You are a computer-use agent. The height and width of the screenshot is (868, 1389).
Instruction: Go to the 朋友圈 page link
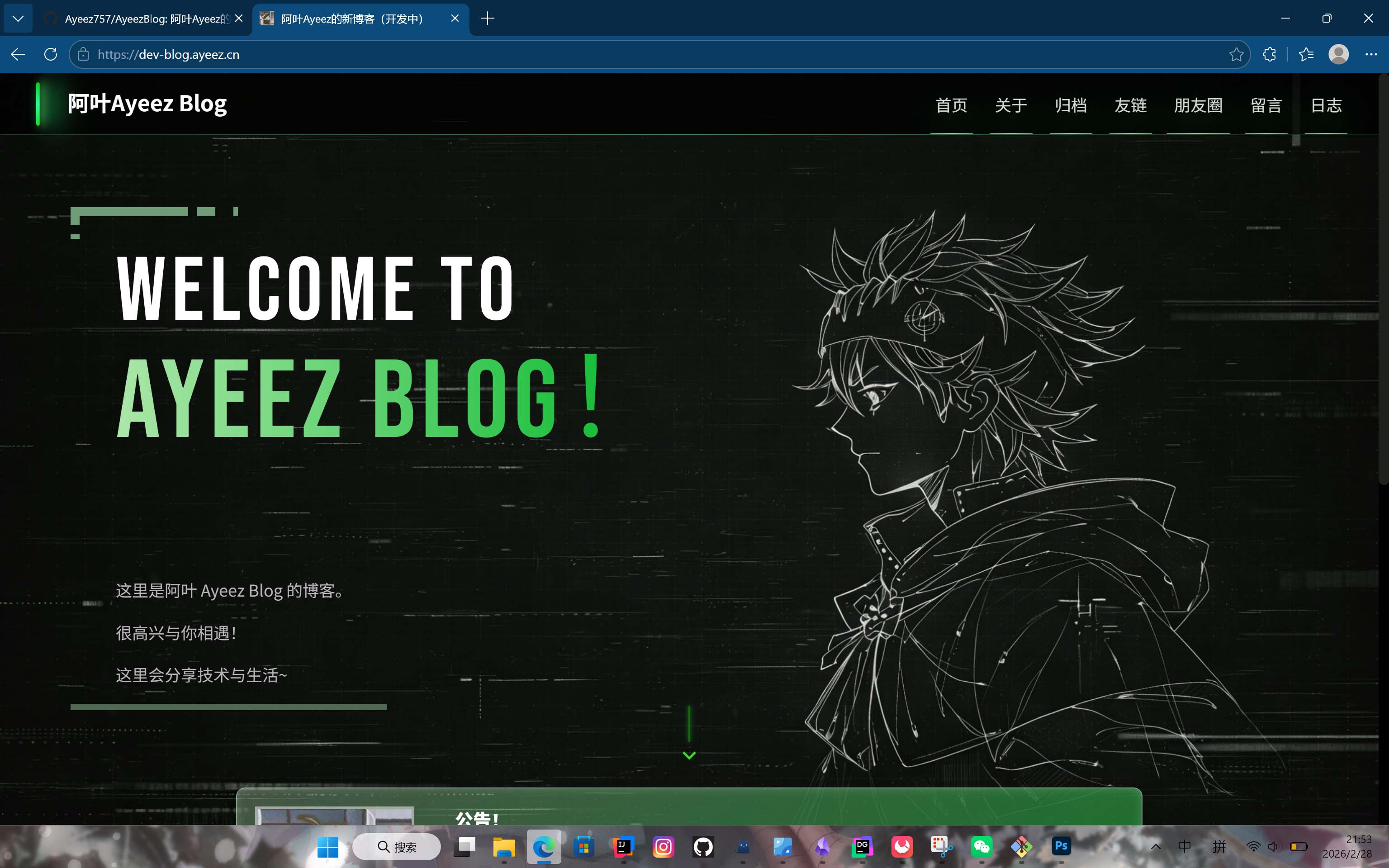pyautogui.click(x=1198, y=106)
